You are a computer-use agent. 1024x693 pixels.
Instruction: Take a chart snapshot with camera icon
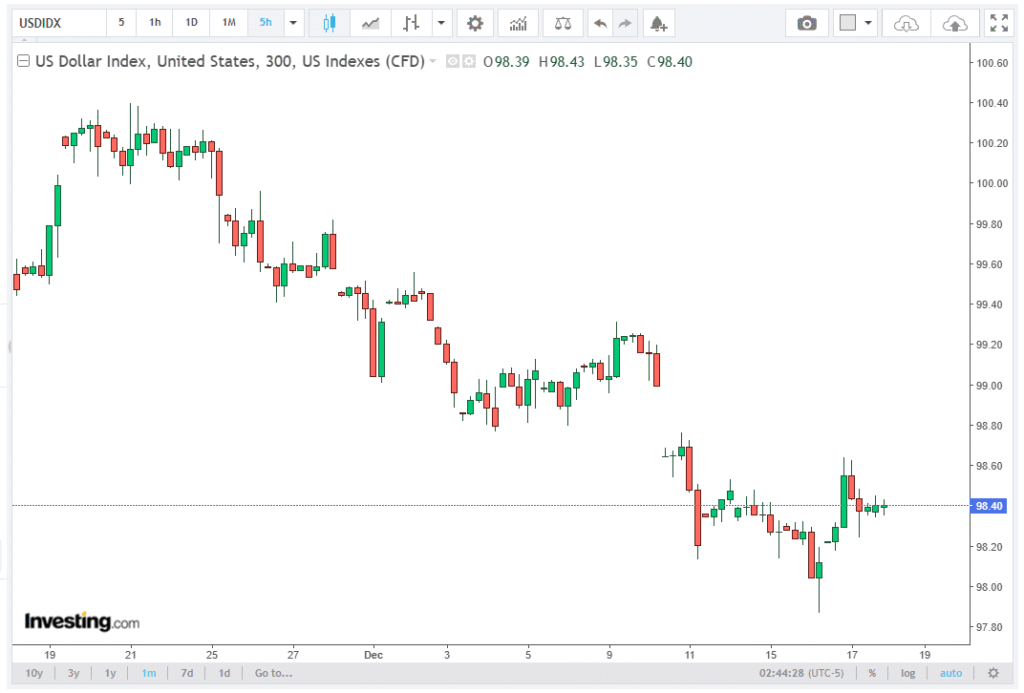(x=806, y=23)
